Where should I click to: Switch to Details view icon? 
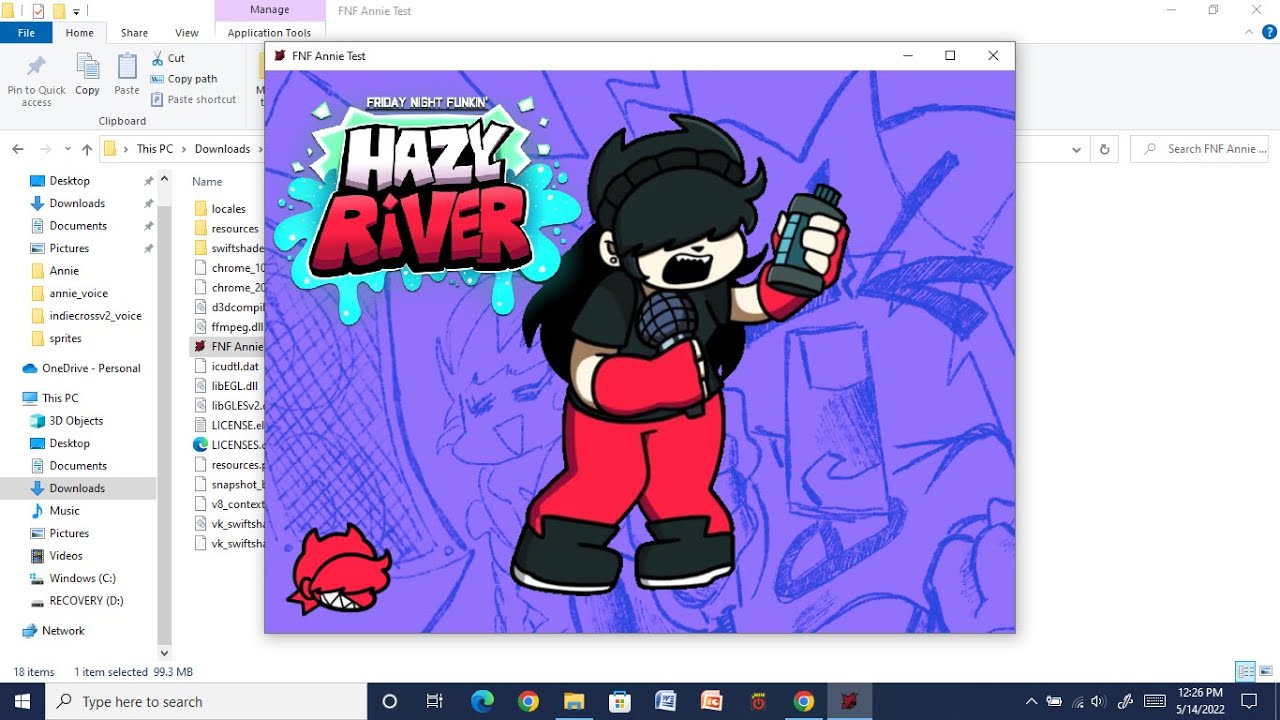[1245, 671]
